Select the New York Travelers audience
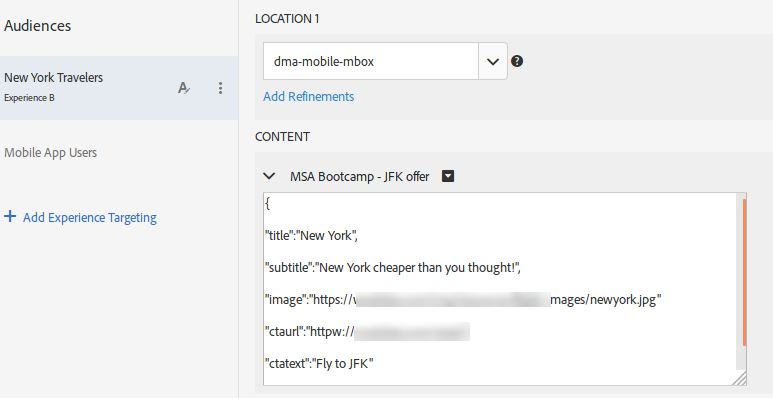The image size is (773, 398). point(119,88)
